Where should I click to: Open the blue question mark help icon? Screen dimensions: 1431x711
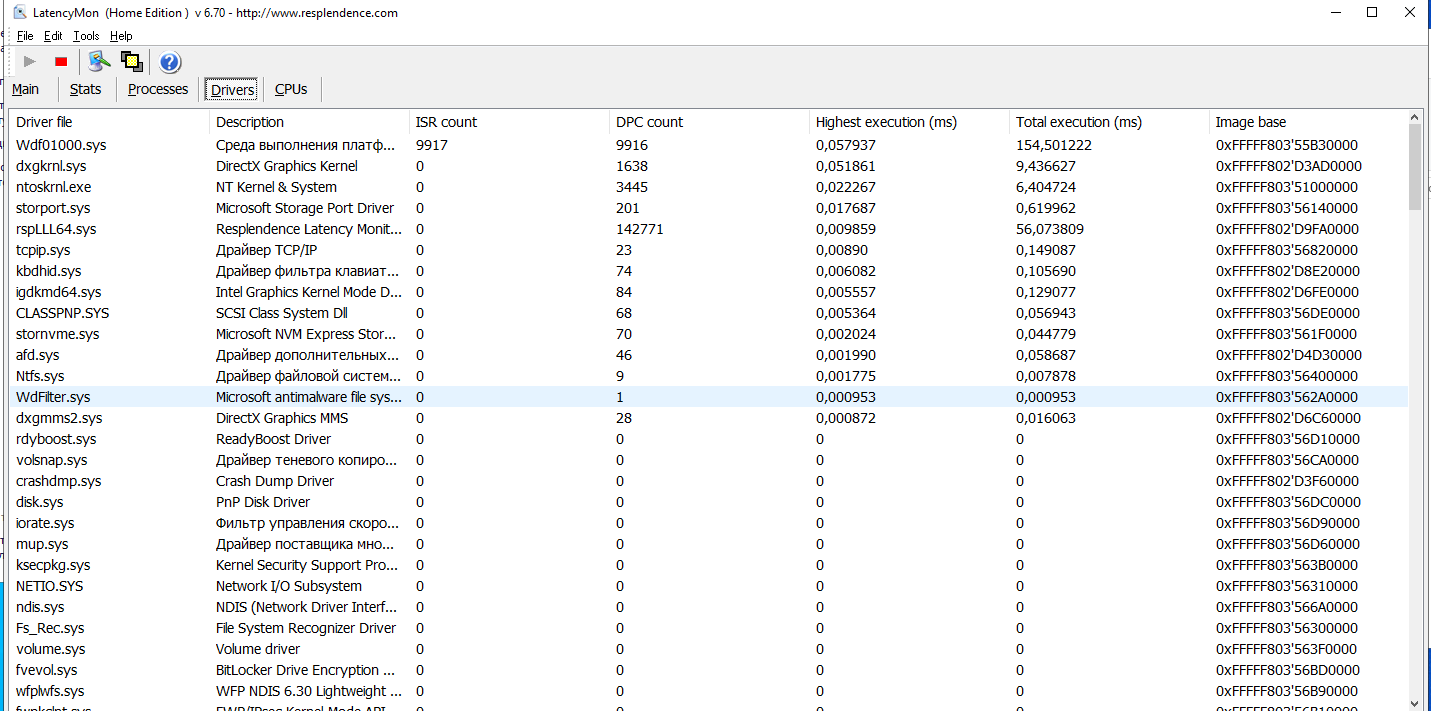170,61
